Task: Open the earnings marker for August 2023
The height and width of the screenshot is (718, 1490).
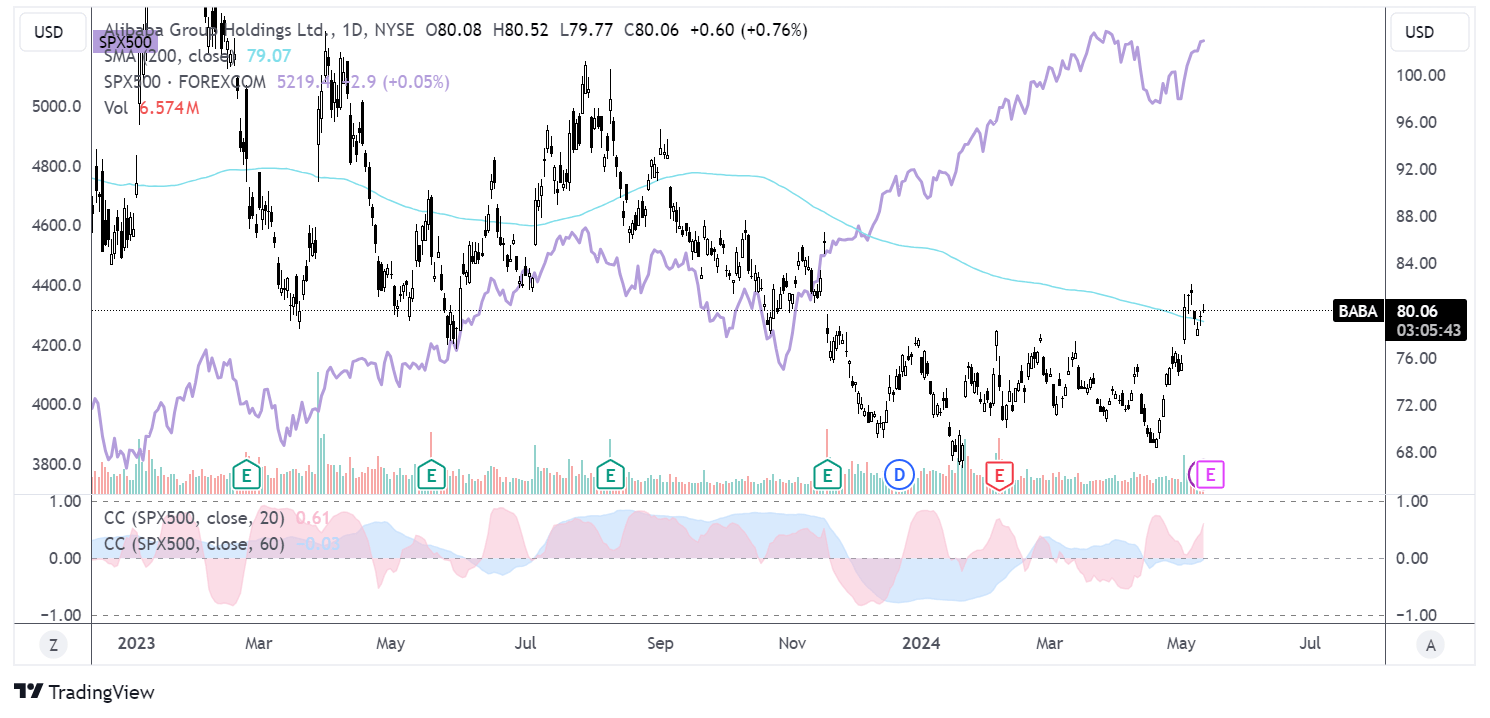Action: [x=610, y=475]
